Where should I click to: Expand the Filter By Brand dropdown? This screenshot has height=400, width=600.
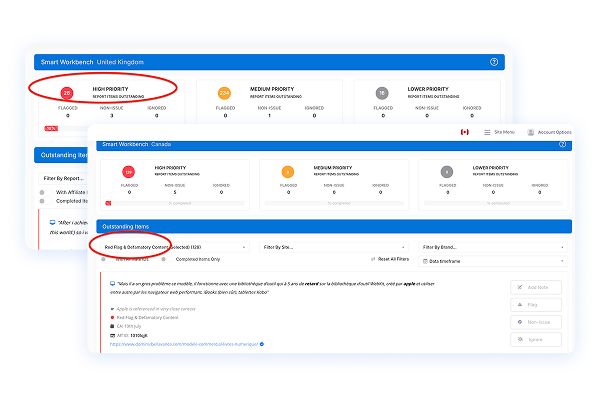(x=492, y=246)
